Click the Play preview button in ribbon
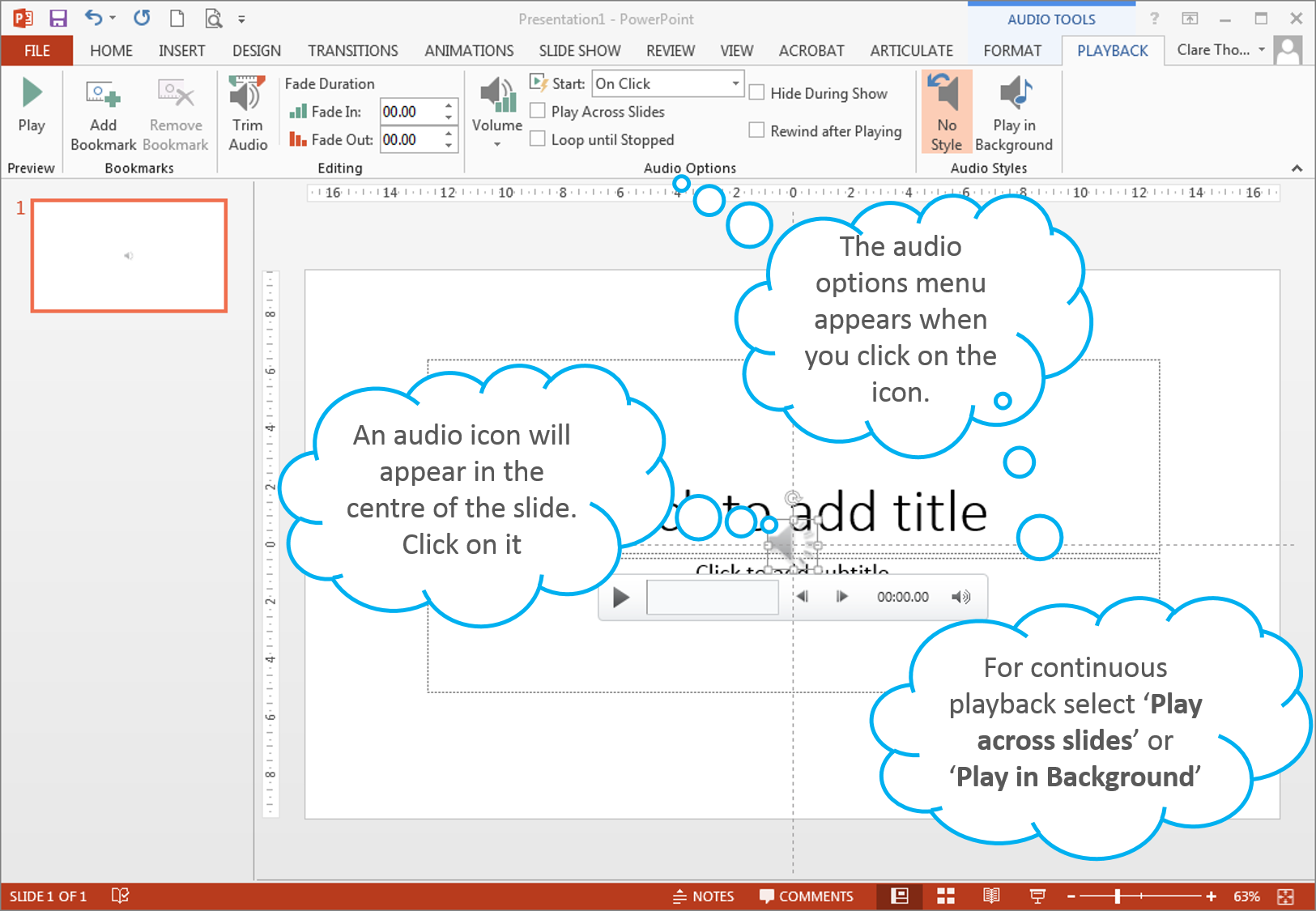This screenshot has height=911, width=1316. click(x=32, y=106)
